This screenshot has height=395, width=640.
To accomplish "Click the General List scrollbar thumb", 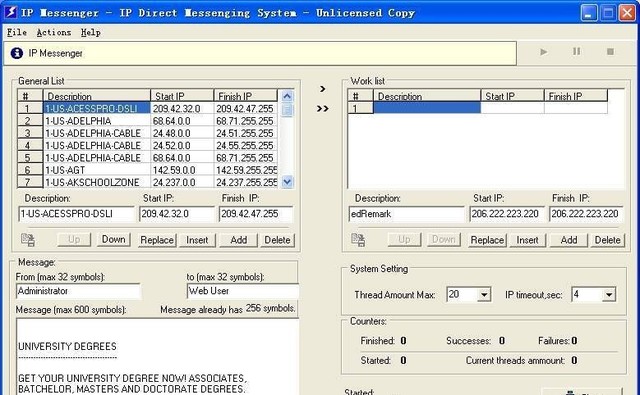I will pos(287,110).
